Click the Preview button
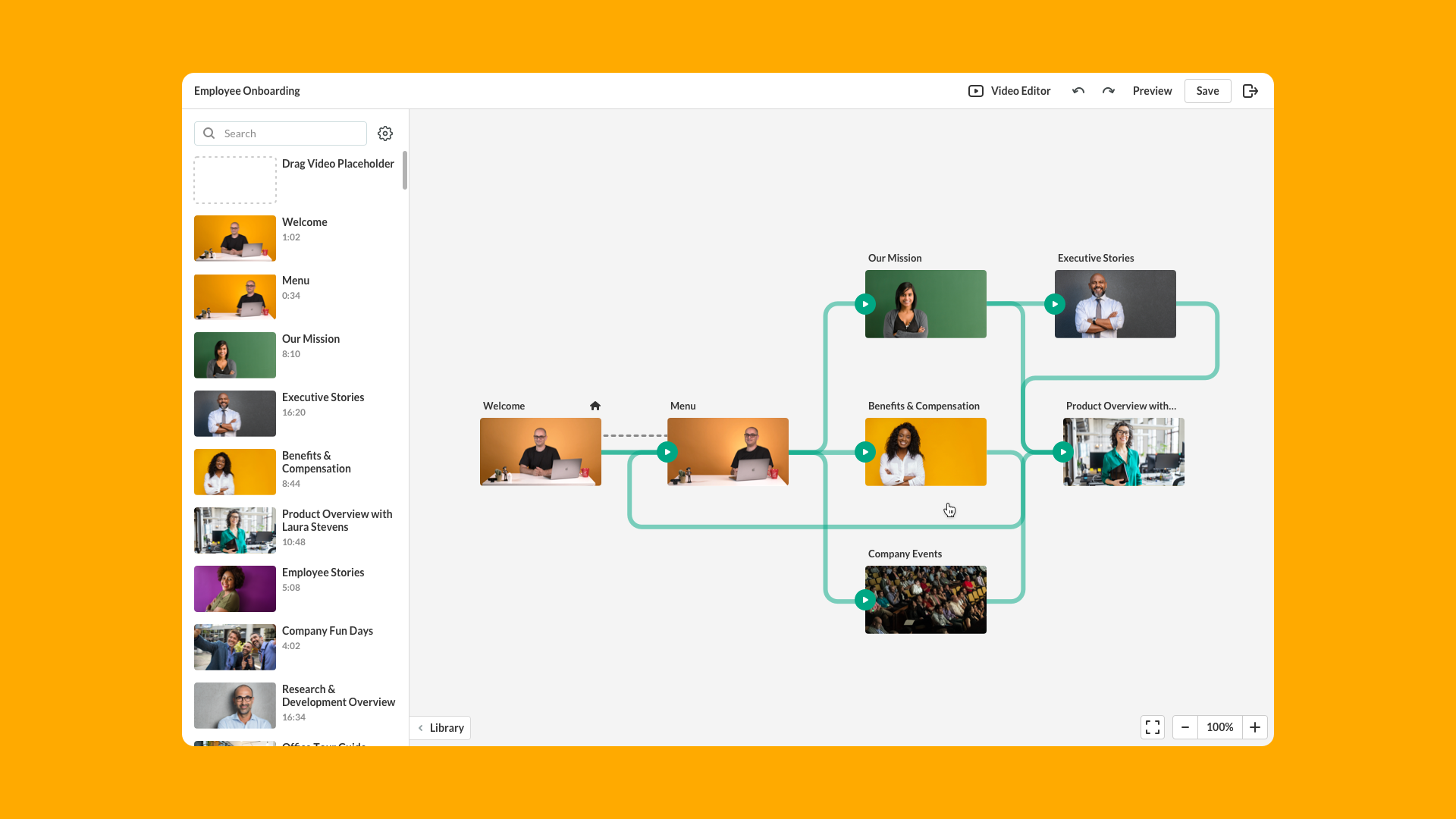Screen dimensions: 1456x819 click(x=1152, y=91)
